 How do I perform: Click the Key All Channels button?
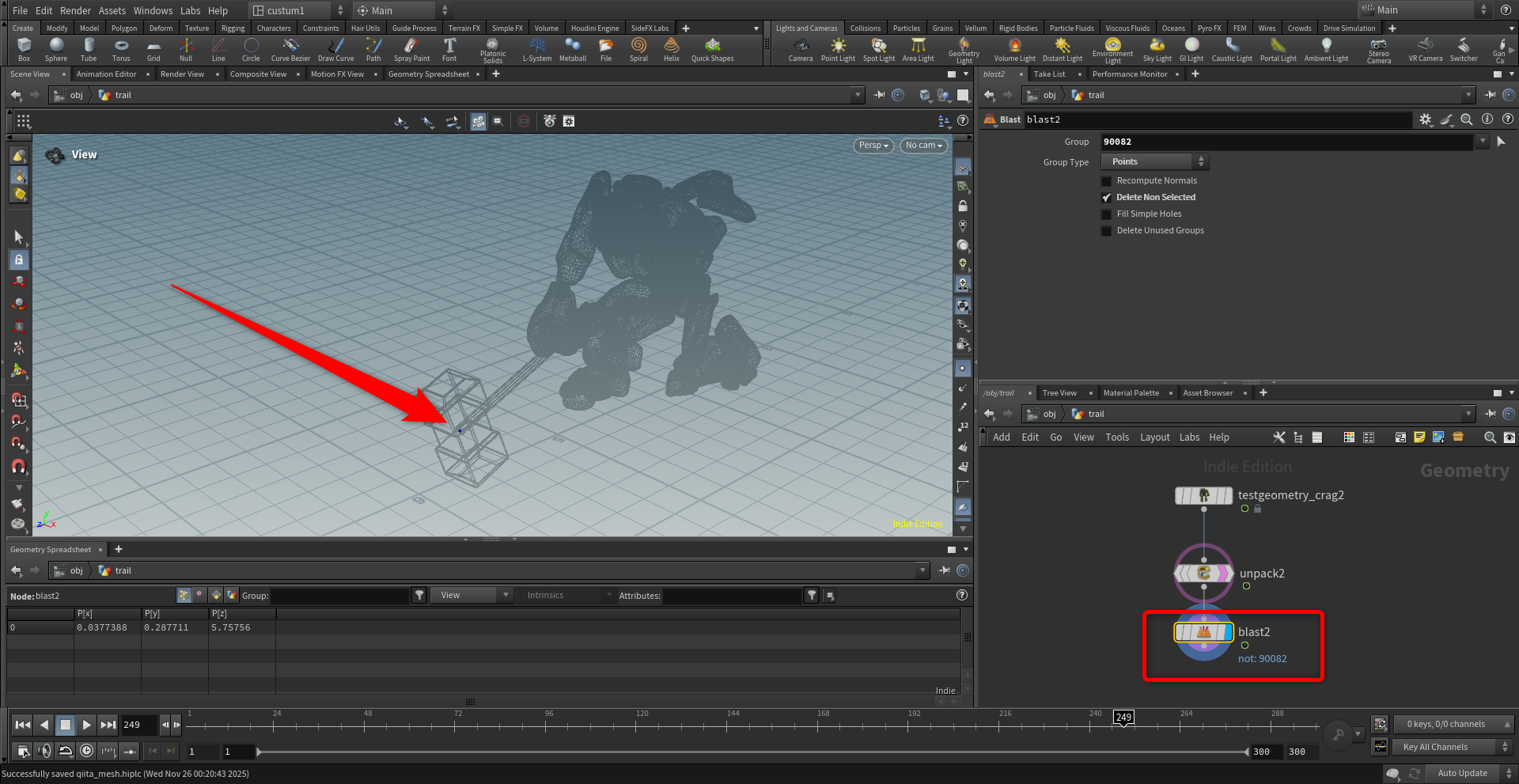(1435, 747)
